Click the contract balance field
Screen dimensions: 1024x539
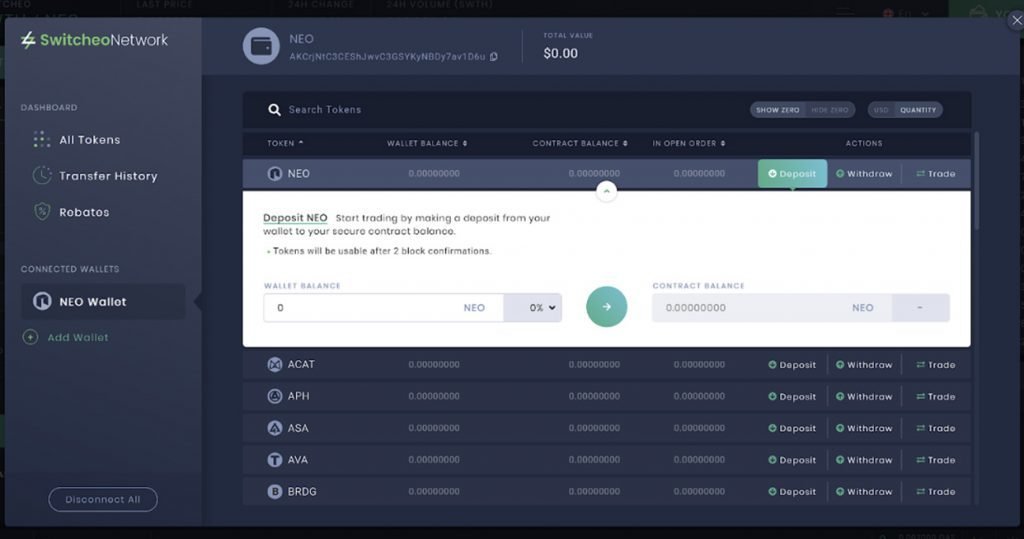[771, 308]
